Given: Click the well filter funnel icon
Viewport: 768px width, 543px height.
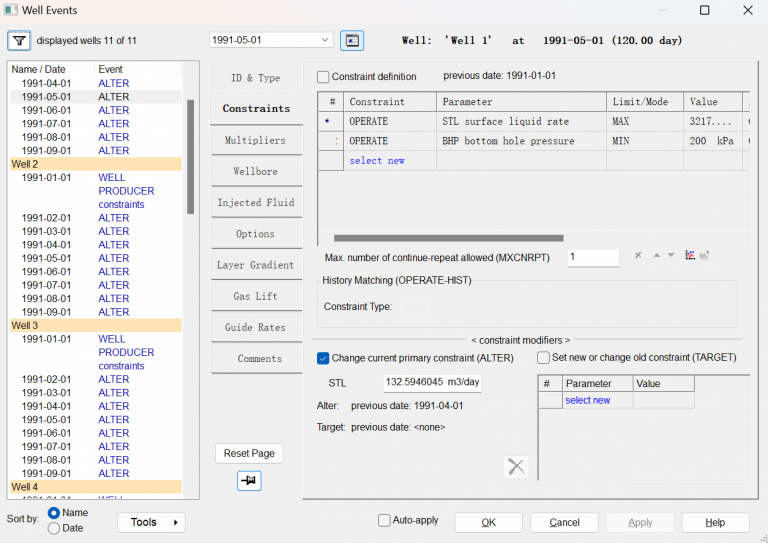Looking at the screenshot, I should [20, 41].
